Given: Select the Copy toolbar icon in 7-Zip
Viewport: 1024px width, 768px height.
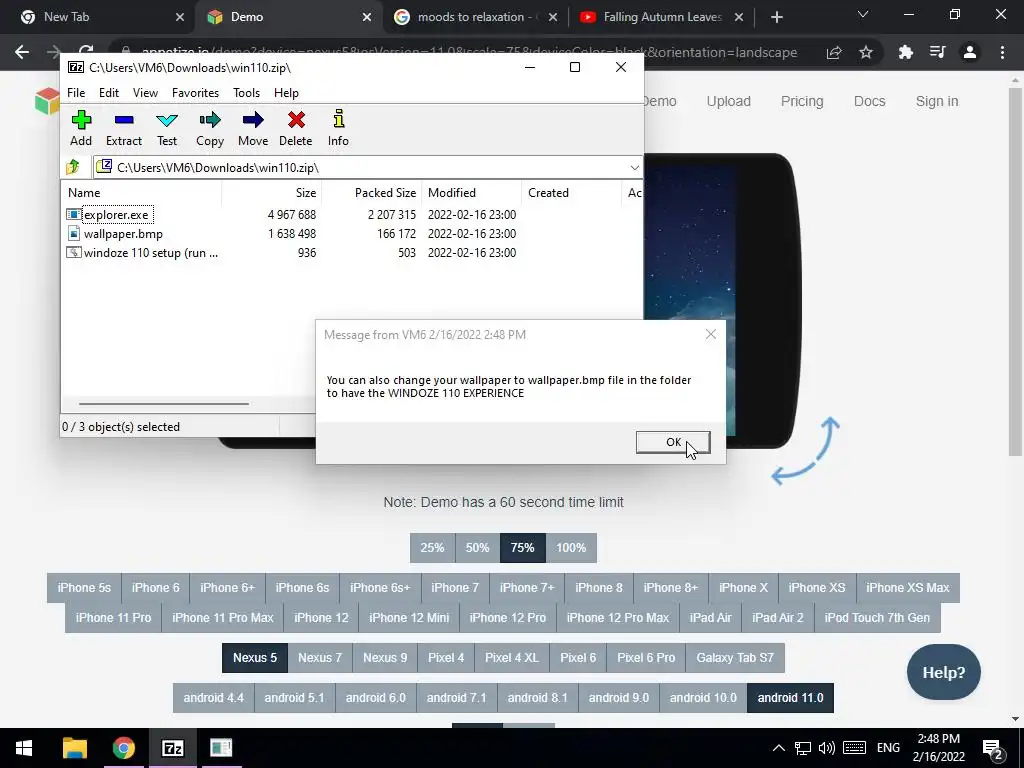Looking at the screenshot, I should (210, 129).
